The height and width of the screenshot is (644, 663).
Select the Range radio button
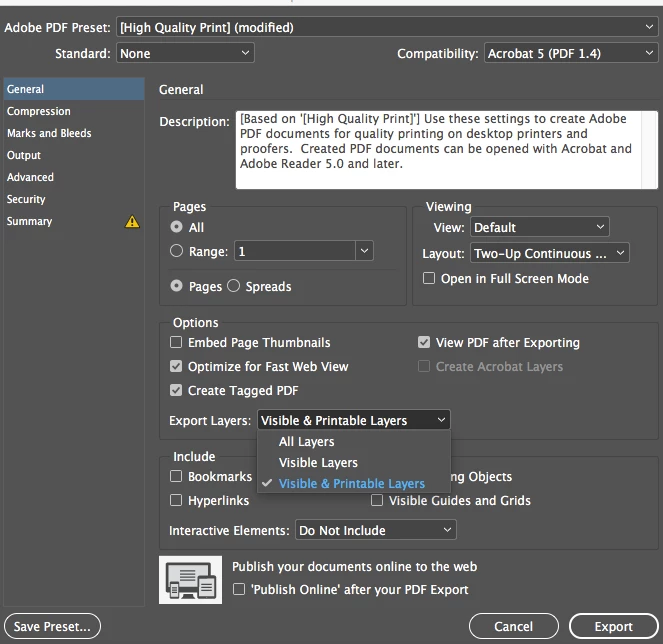[x=176, y=251]
